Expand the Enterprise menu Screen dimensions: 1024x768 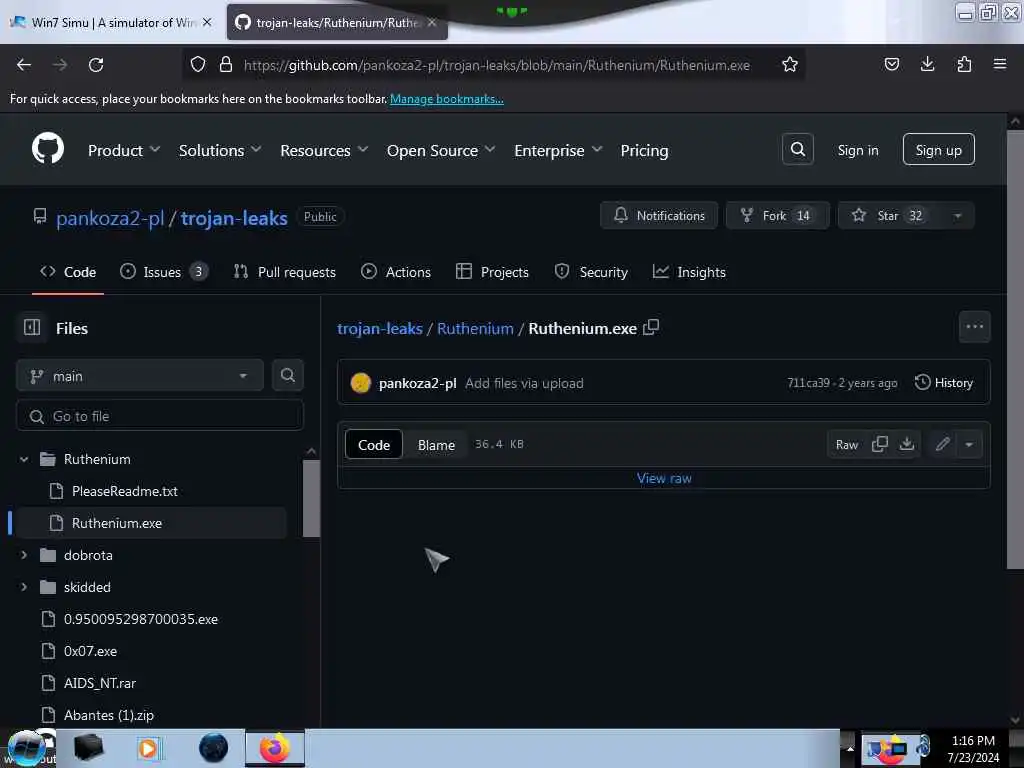pyautogui.click(x=558, y=150)
